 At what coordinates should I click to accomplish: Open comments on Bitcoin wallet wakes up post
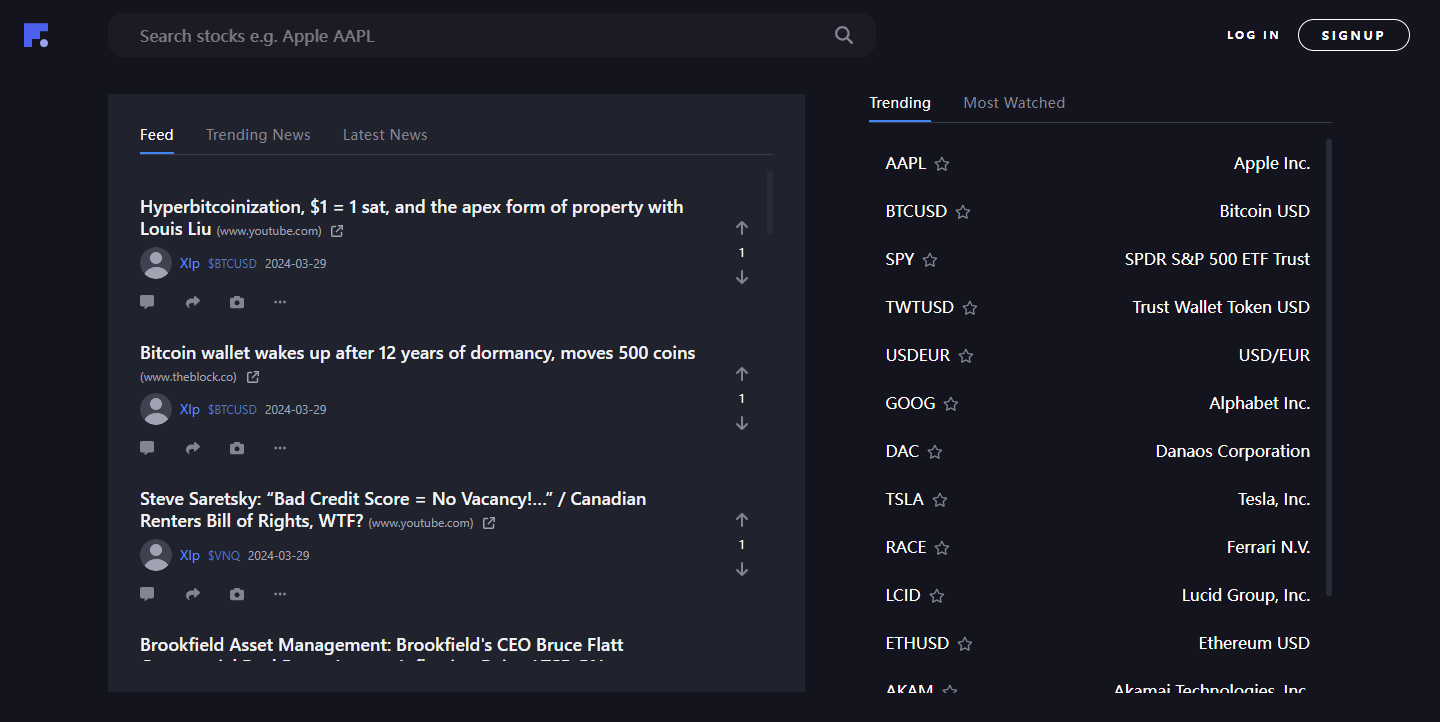pos(147,448)
